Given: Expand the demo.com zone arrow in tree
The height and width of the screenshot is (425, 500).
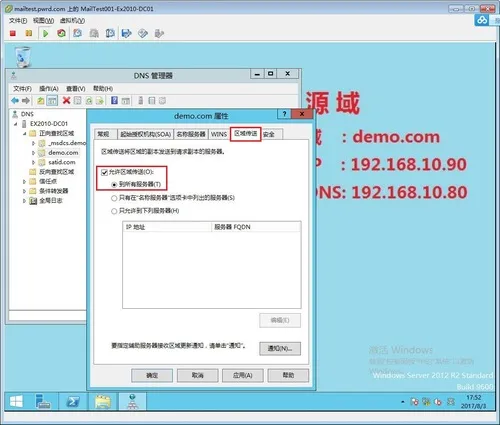Looking at the screenshot, I should pos(33,153).
